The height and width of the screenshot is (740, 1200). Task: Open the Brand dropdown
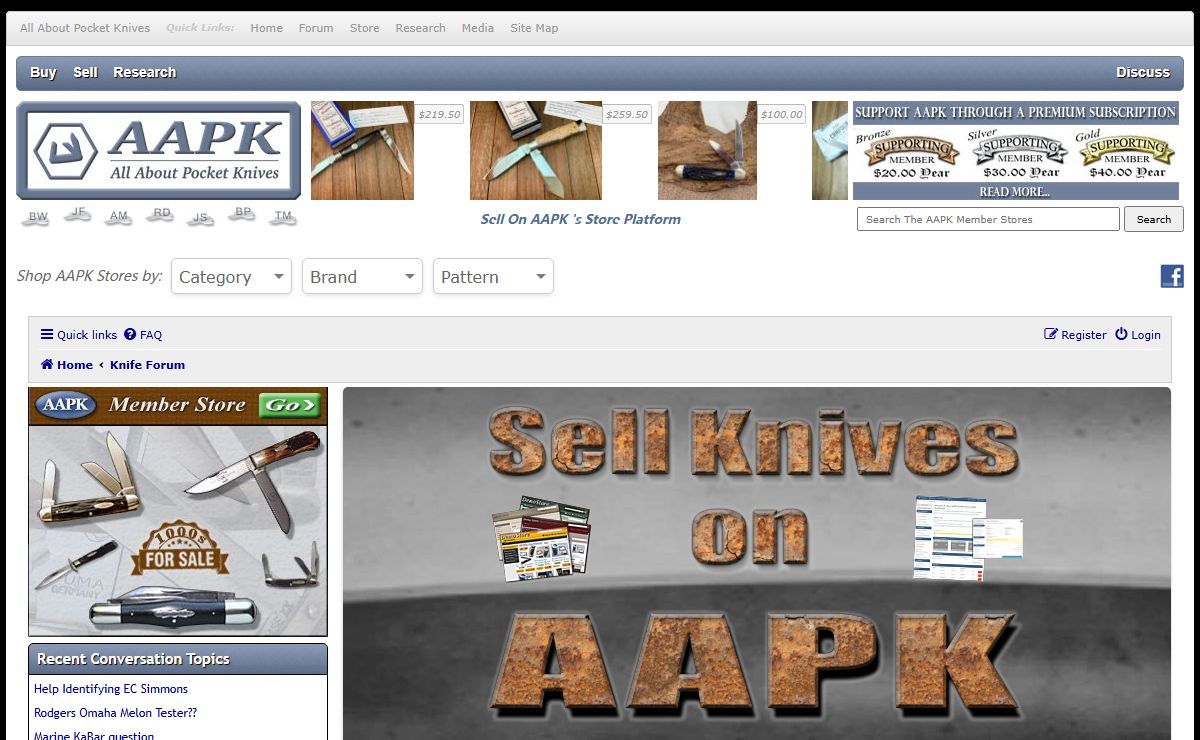362,277
